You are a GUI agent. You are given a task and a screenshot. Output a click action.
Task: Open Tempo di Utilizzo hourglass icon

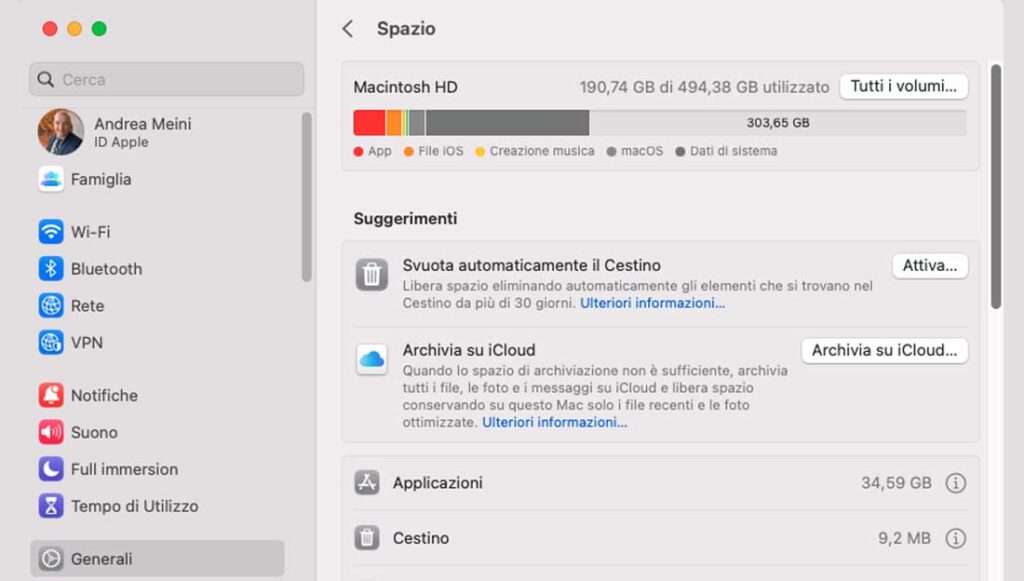click(51, 506)
